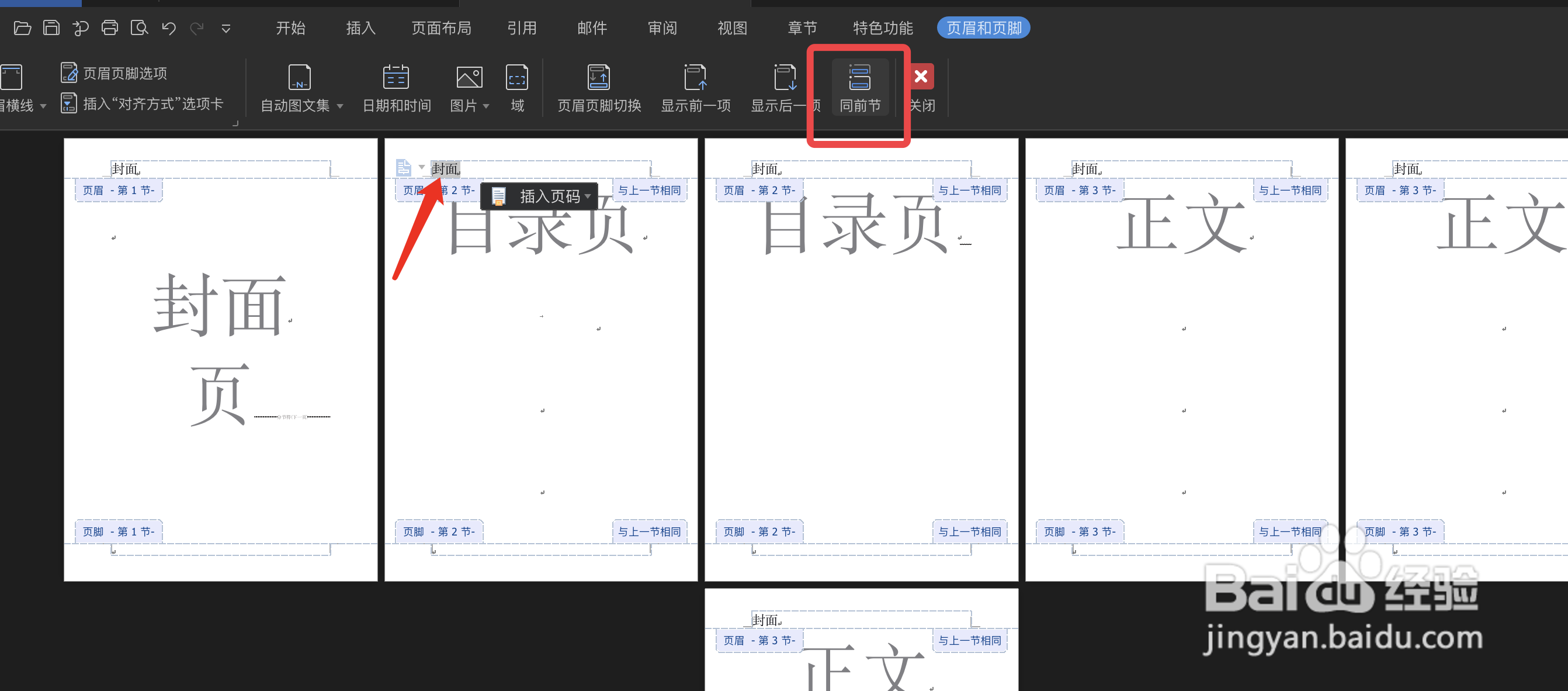1568x691 pixels.
Task: Expand the 插入页码 dropdown
Action: [x=587, y=196]
